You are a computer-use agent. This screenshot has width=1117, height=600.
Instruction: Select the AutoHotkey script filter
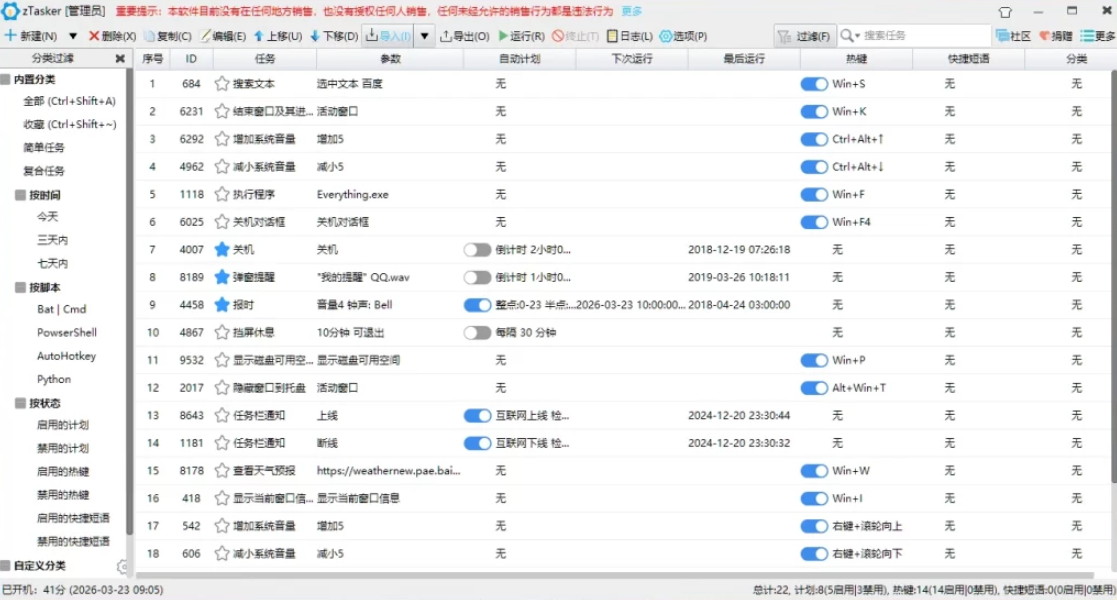(x=66, y=356)
